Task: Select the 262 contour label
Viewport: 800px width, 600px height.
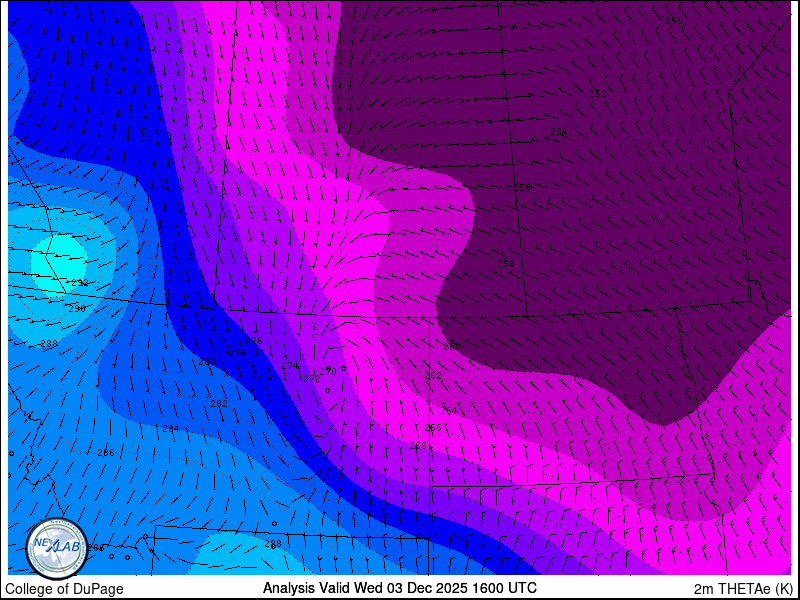Action: (433, 376)
